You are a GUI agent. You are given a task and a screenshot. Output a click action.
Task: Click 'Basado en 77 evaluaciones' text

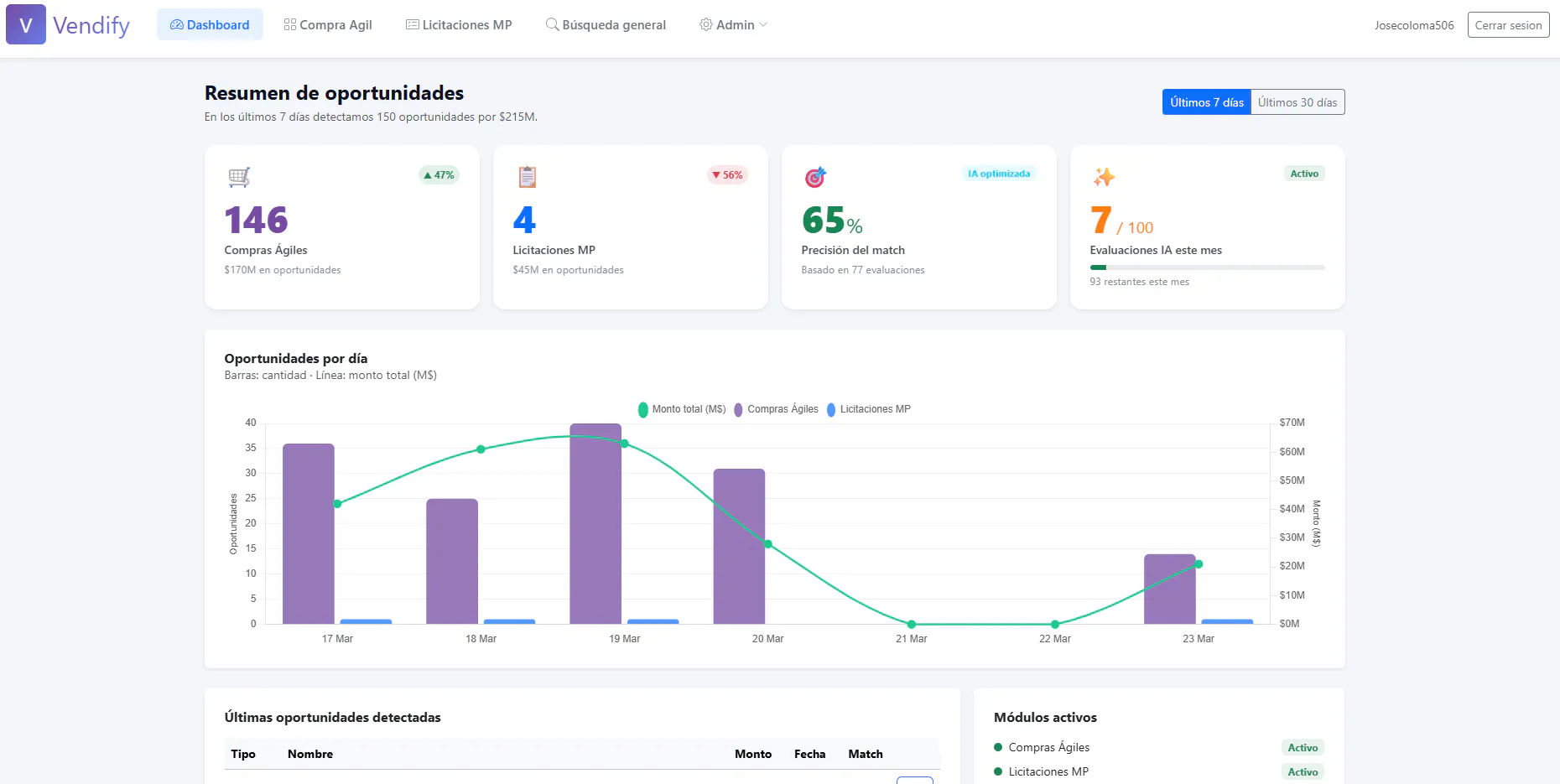(x=863, y=270)
